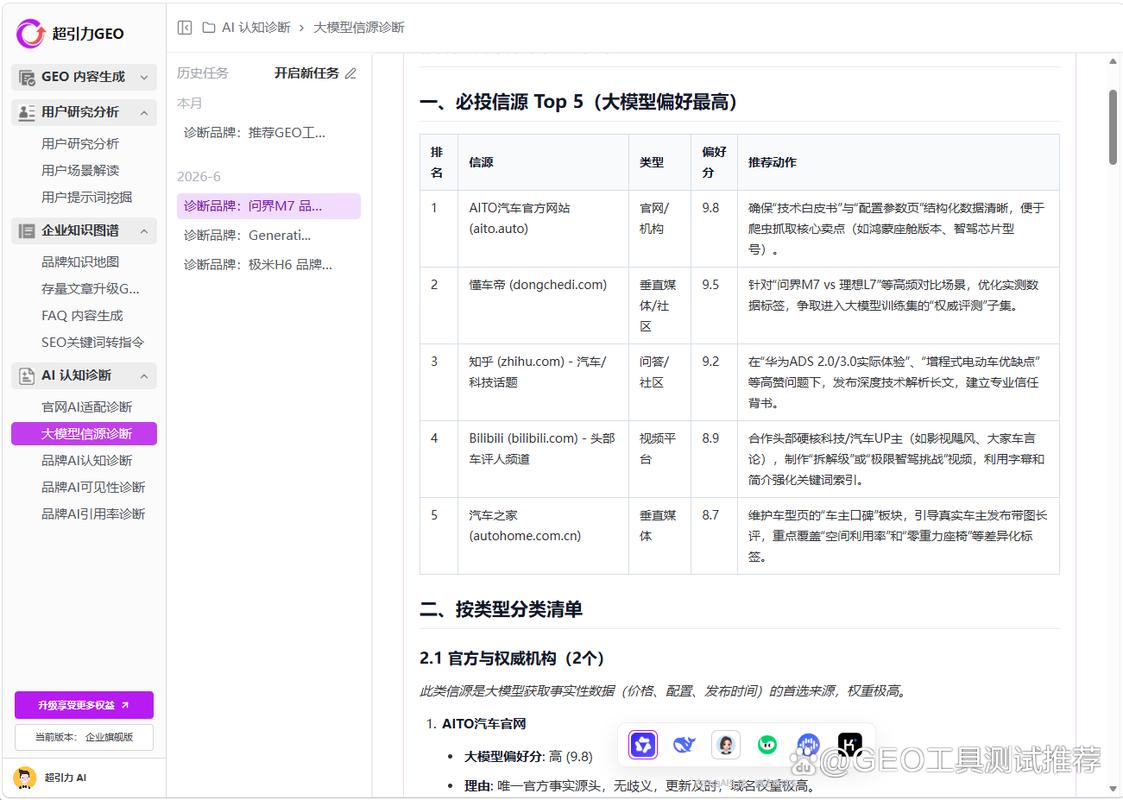Collapse the 企业知识图谱 section chevron
The height and width of the screenshot is (800, 1123).
pyautogui.click(x=144, y=231)
